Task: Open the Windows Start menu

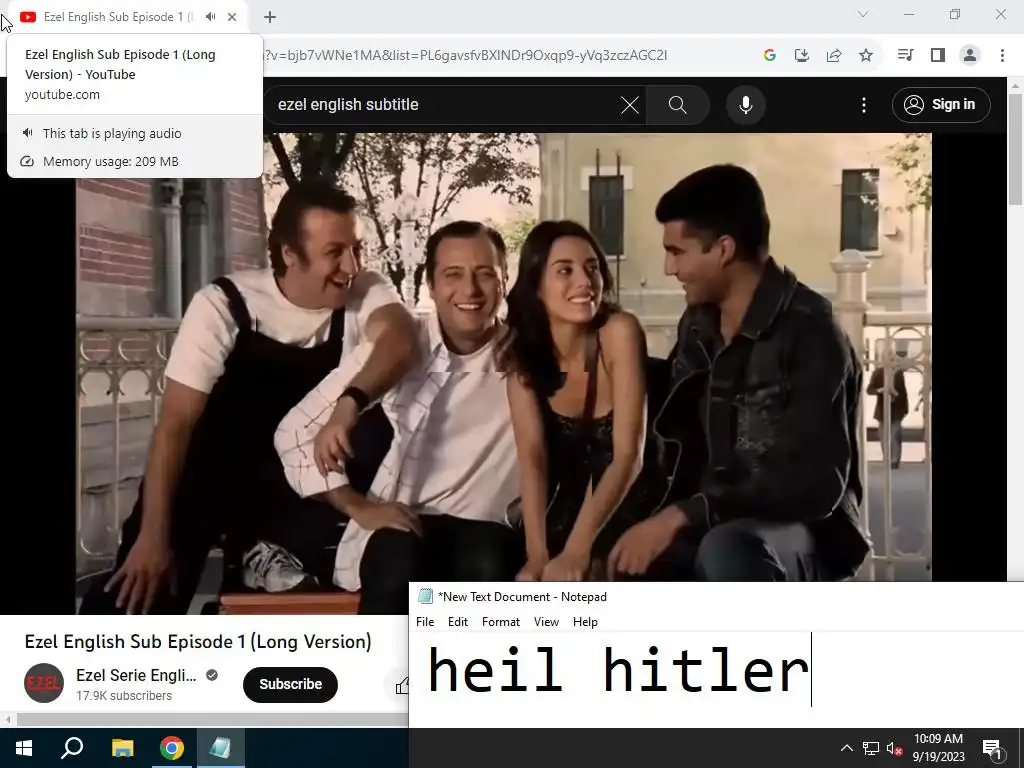Action: click(x=24, y=748)
